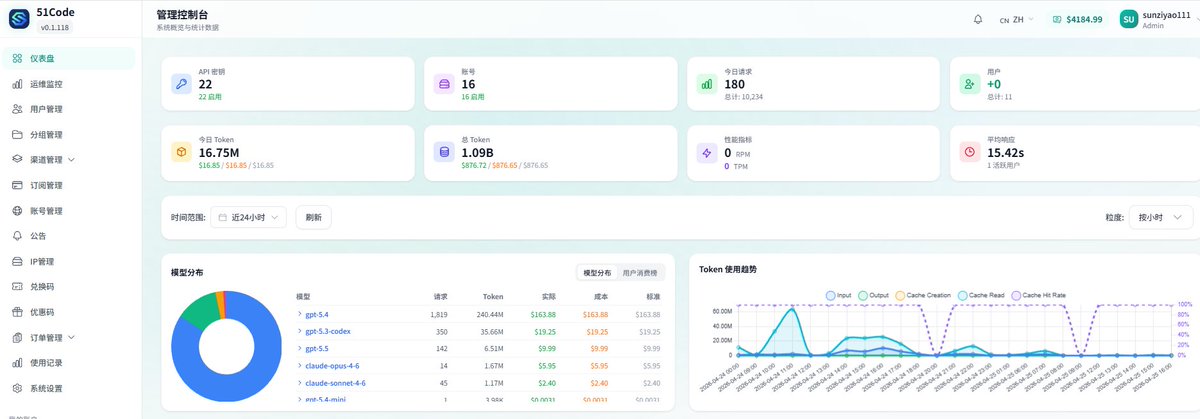This screenshot has height=419, width=1200.
Task: Click the 用户管理 people icon
Action: point(17,109)
